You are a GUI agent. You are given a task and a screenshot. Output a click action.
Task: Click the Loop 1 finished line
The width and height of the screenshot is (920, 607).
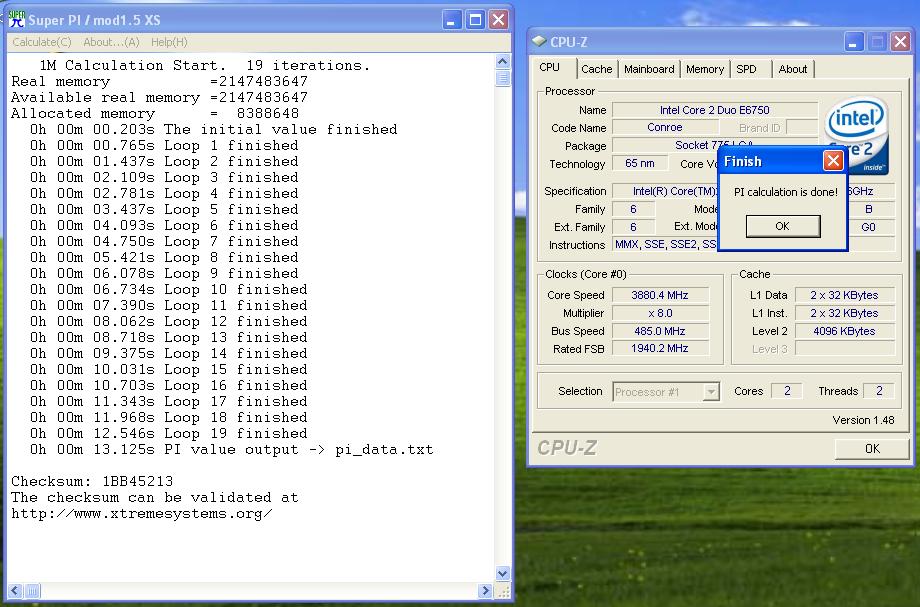[x=164, y=145]
